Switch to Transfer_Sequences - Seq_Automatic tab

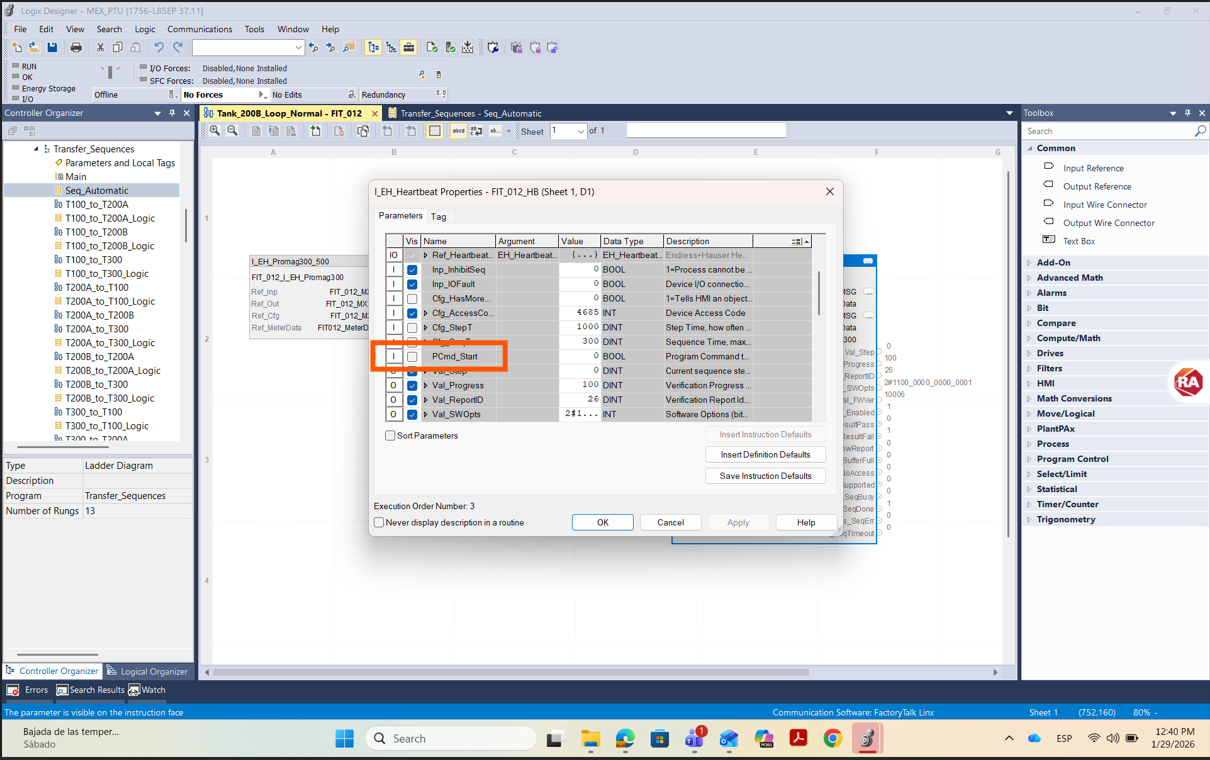[x=471, y=113]
